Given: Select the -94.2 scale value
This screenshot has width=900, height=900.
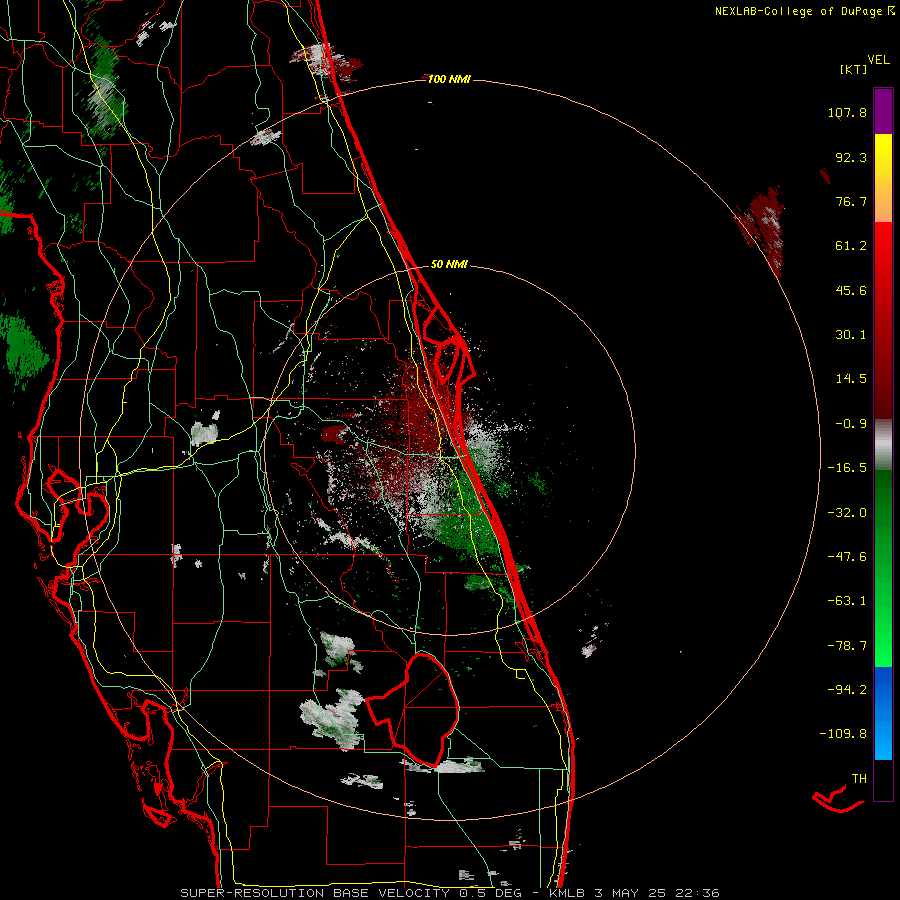Looking at the screenshot, I should [x=847, y=690].
